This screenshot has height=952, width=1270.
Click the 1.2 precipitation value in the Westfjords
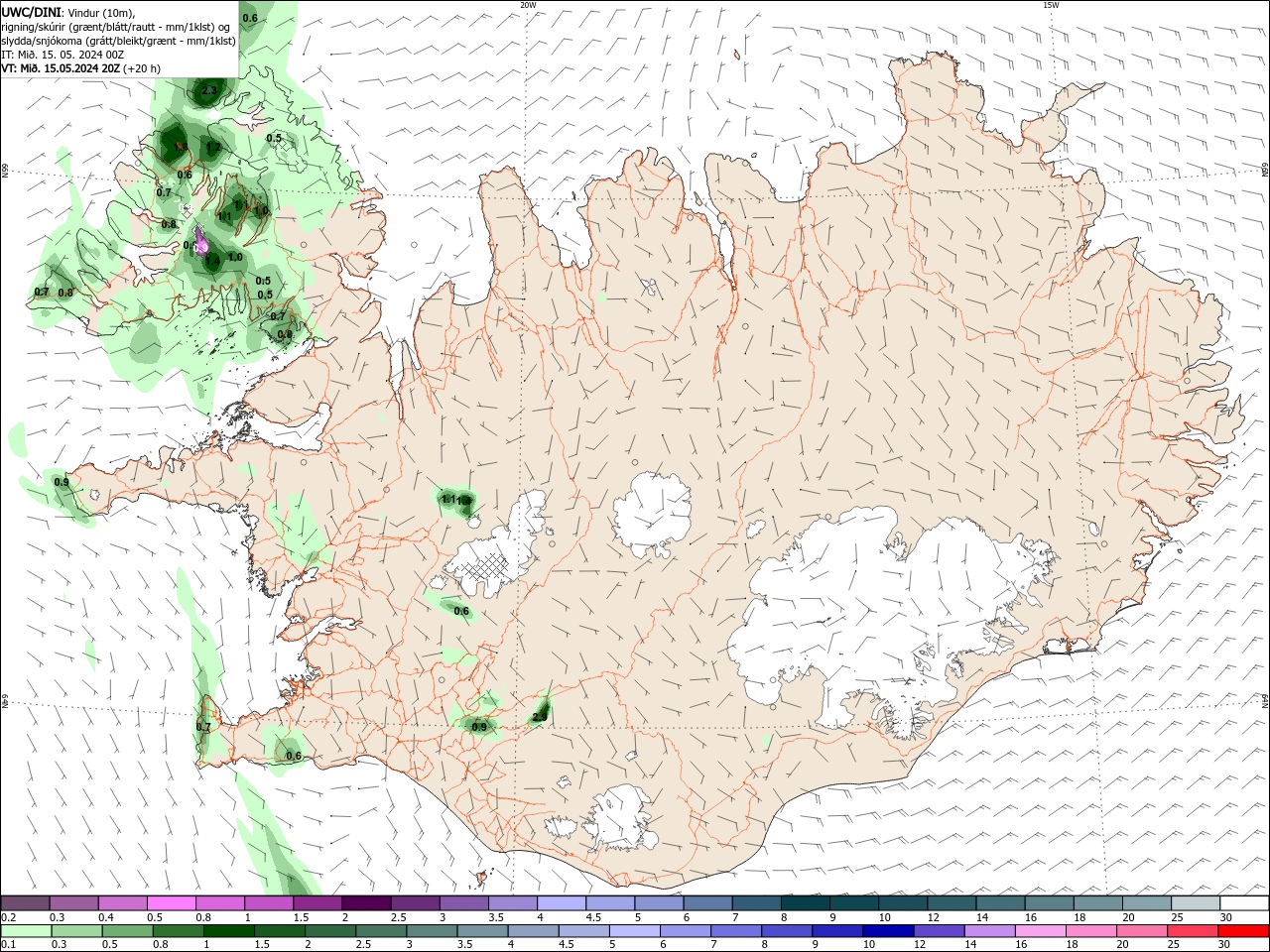coord(213,148)
